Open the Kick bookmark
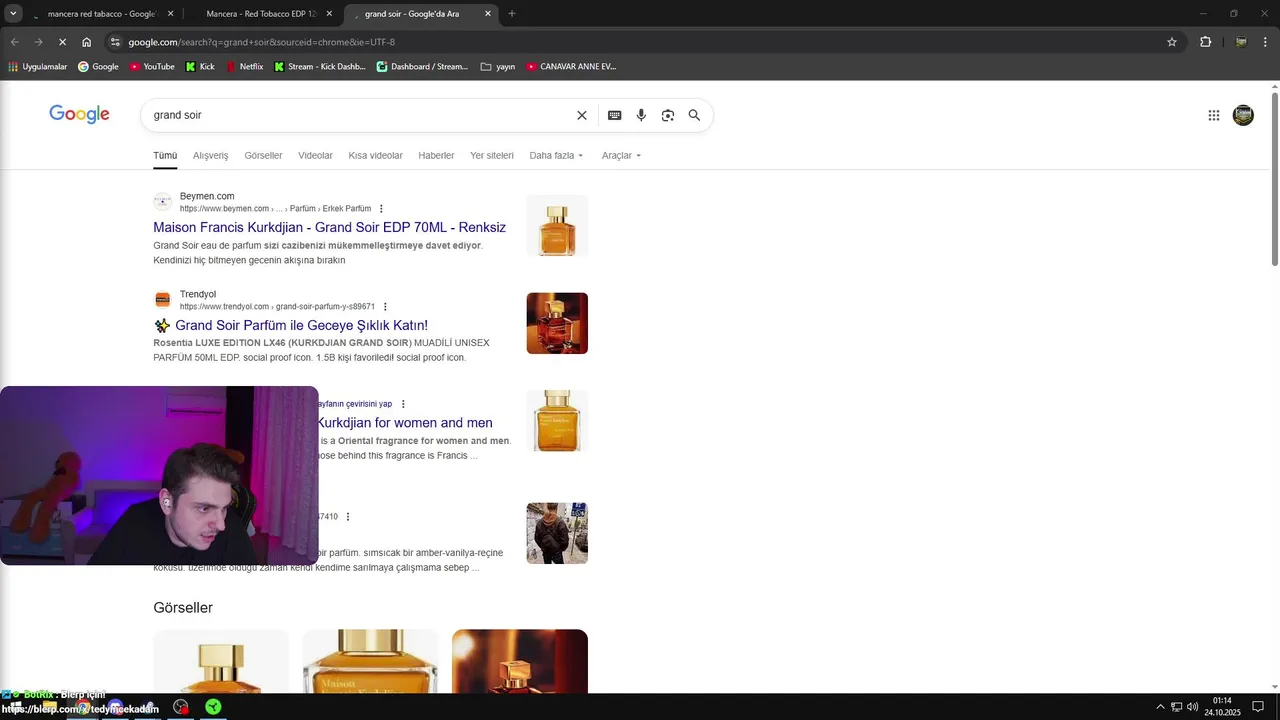 [x=201, y=67]
